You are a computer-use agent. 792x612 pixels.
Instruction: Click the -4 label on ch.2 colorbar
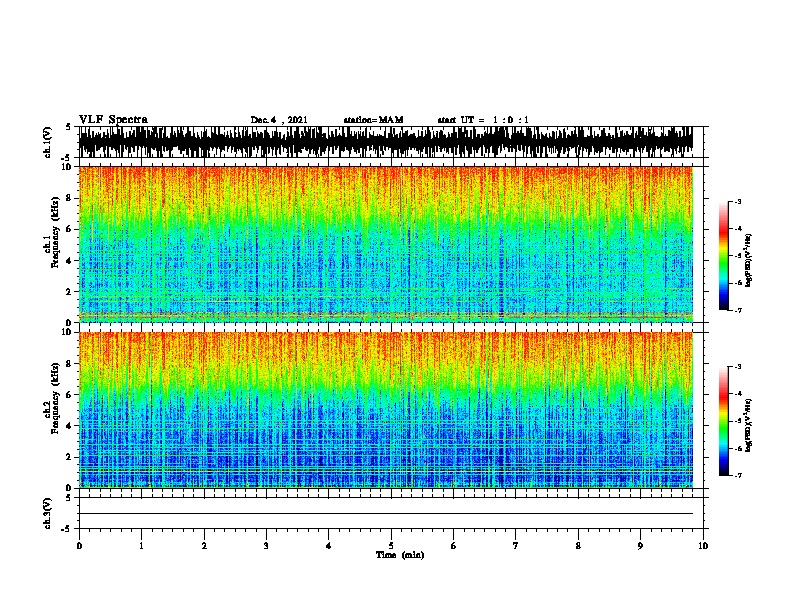coord(738,394)
